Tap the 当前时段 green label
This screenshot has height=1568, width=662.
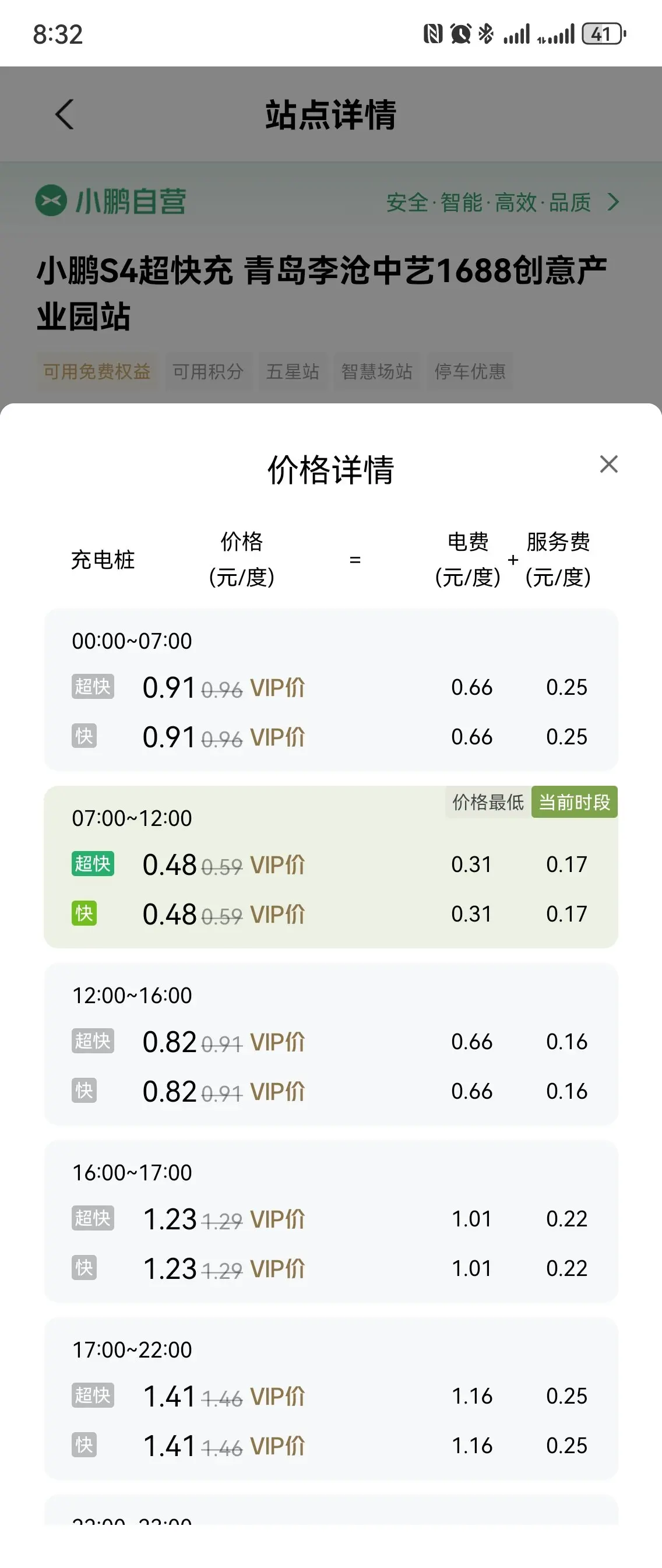pyautogui.click(x=575, y=802)
